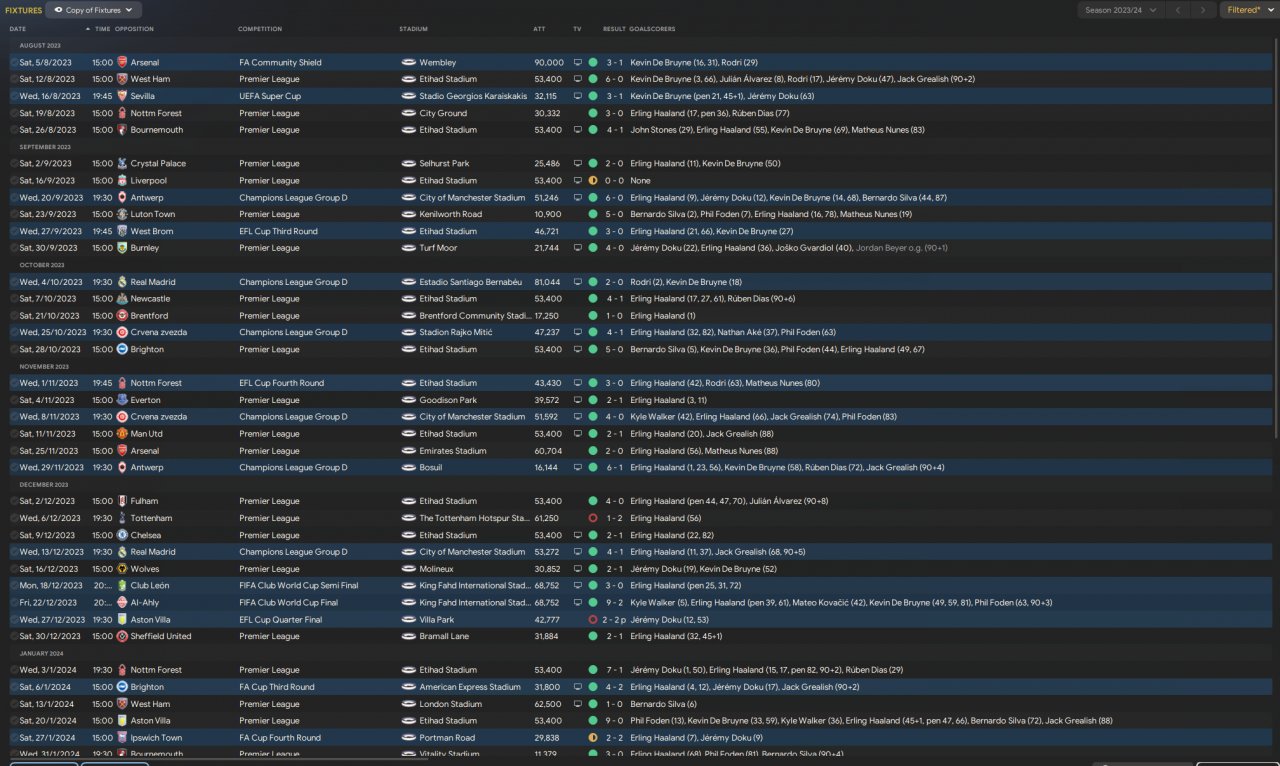
Task: Select the row circle for Sat, 28/10/2023
Action: point(14,349)
